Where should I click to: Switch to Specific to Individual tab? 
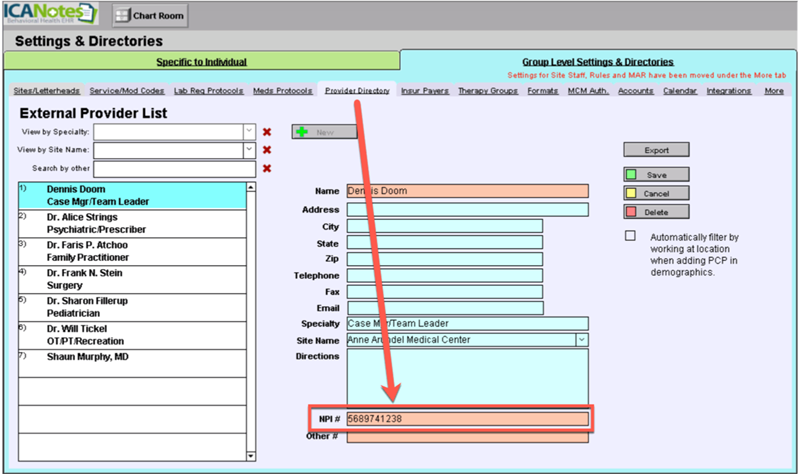coord(202,62)
